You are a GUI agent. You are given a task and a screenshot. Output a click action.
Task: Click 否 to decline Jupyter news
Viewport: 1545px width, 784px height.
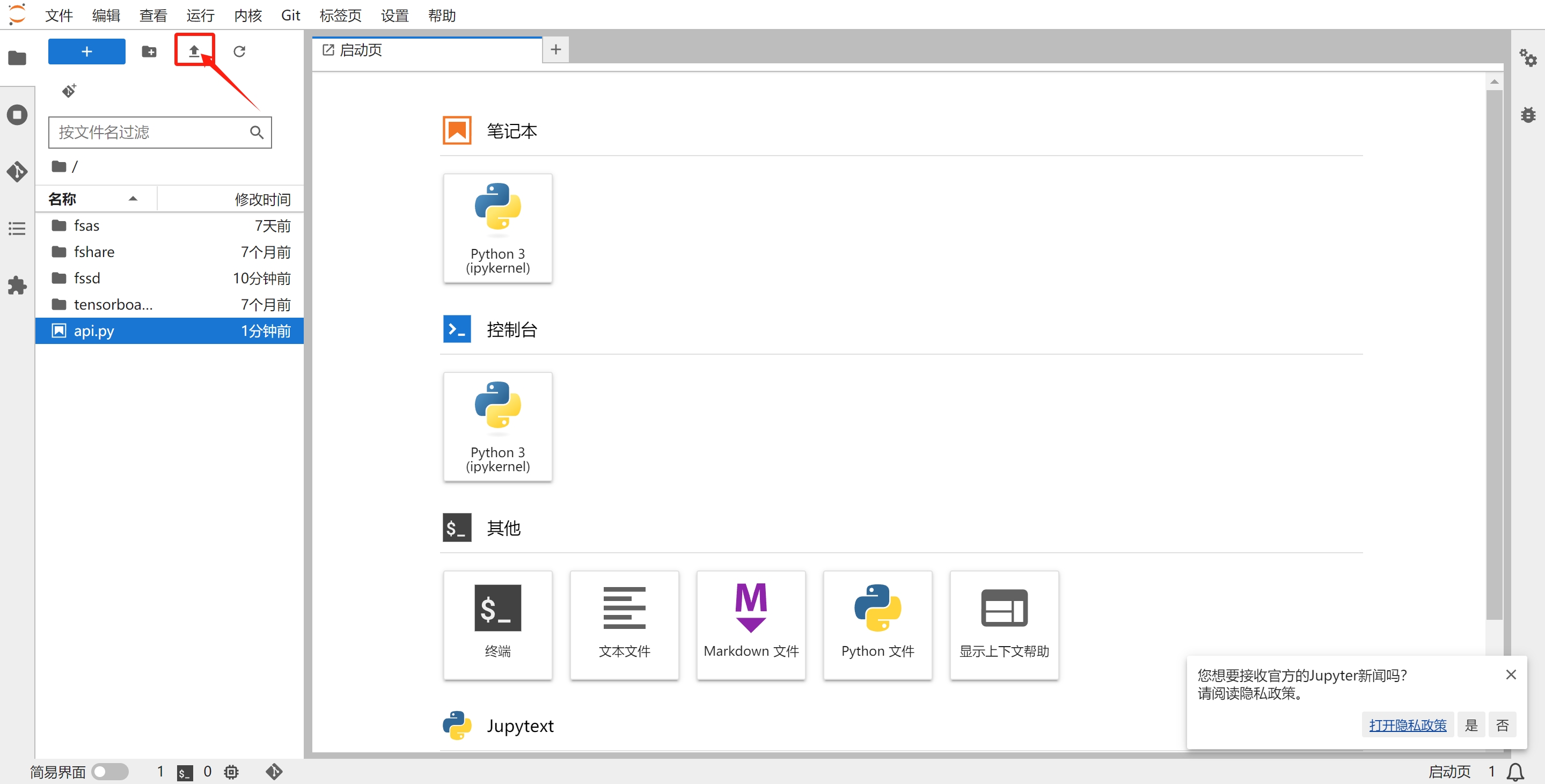point(1502,725)
